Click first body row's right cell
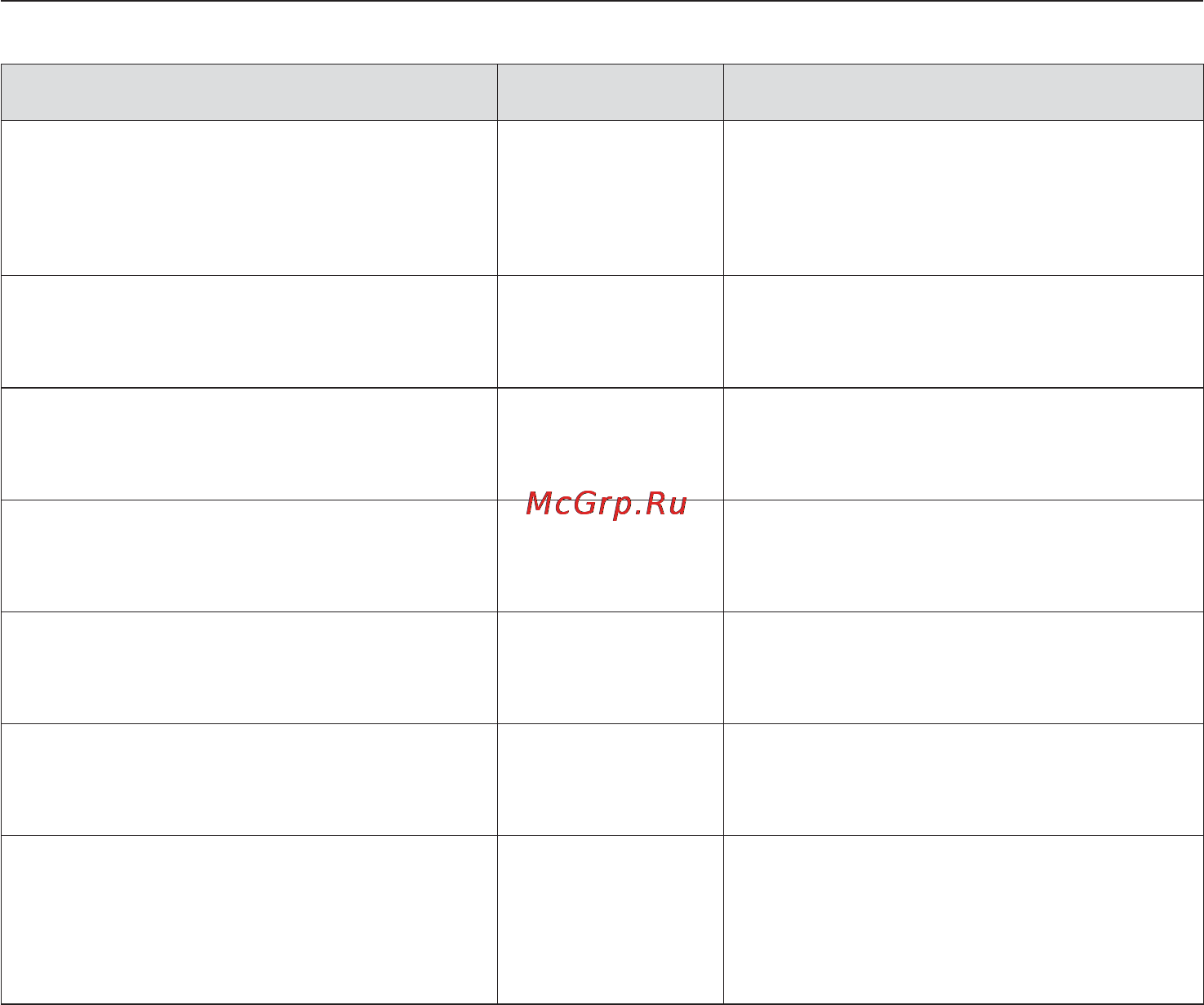The height and width of the screenshot is (1005, 1204). 963,198
